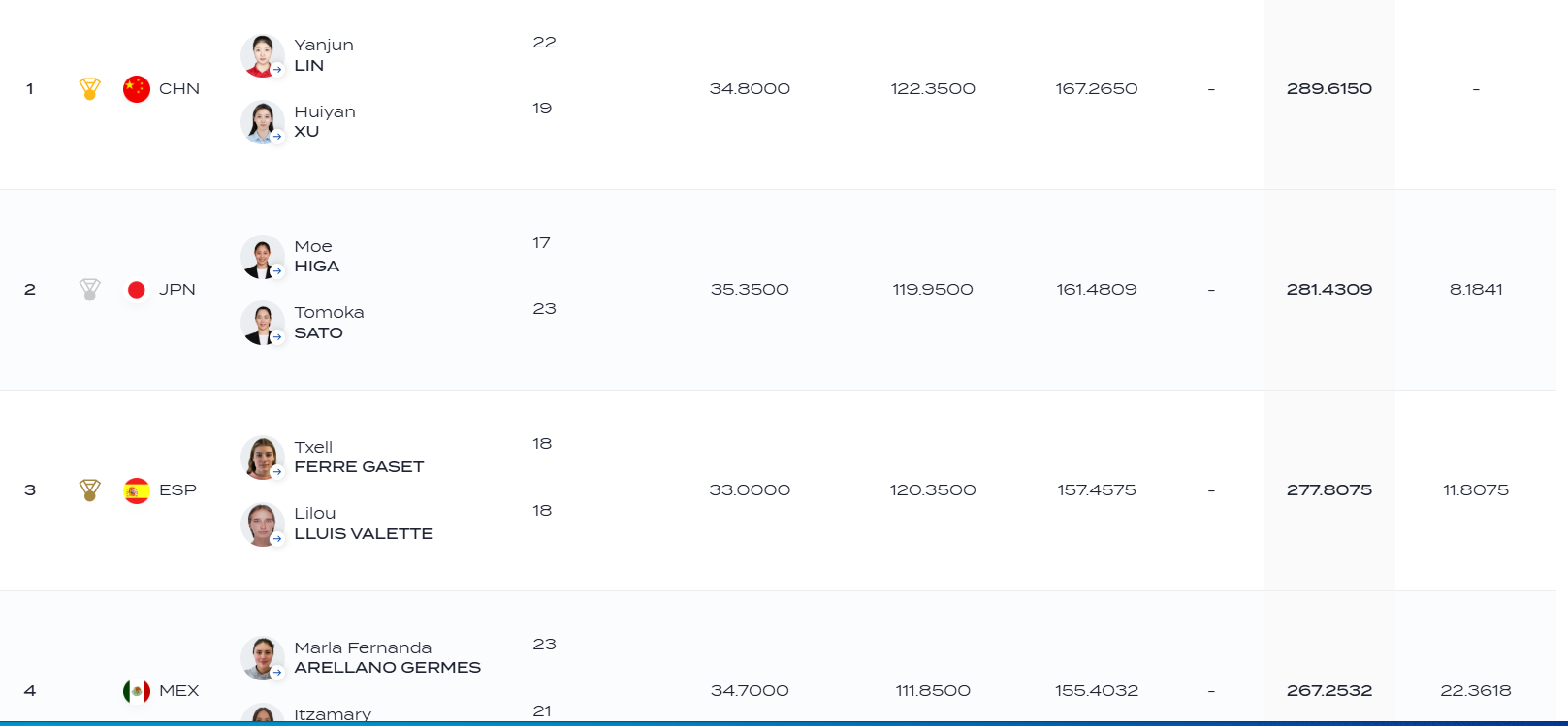
Task: Click the bronze medal icon for ESP
Action: [89, 489]
